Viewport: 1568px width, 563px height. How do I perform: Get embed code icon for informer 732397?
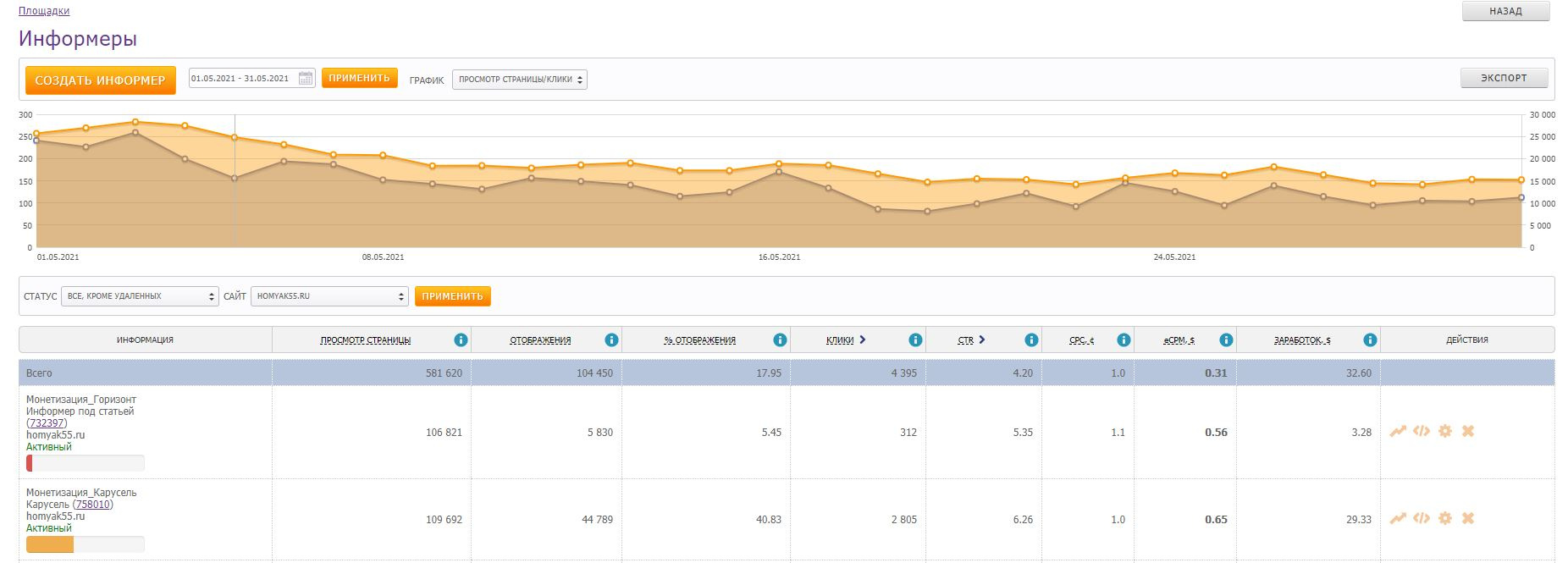[x=1422, y=431]
